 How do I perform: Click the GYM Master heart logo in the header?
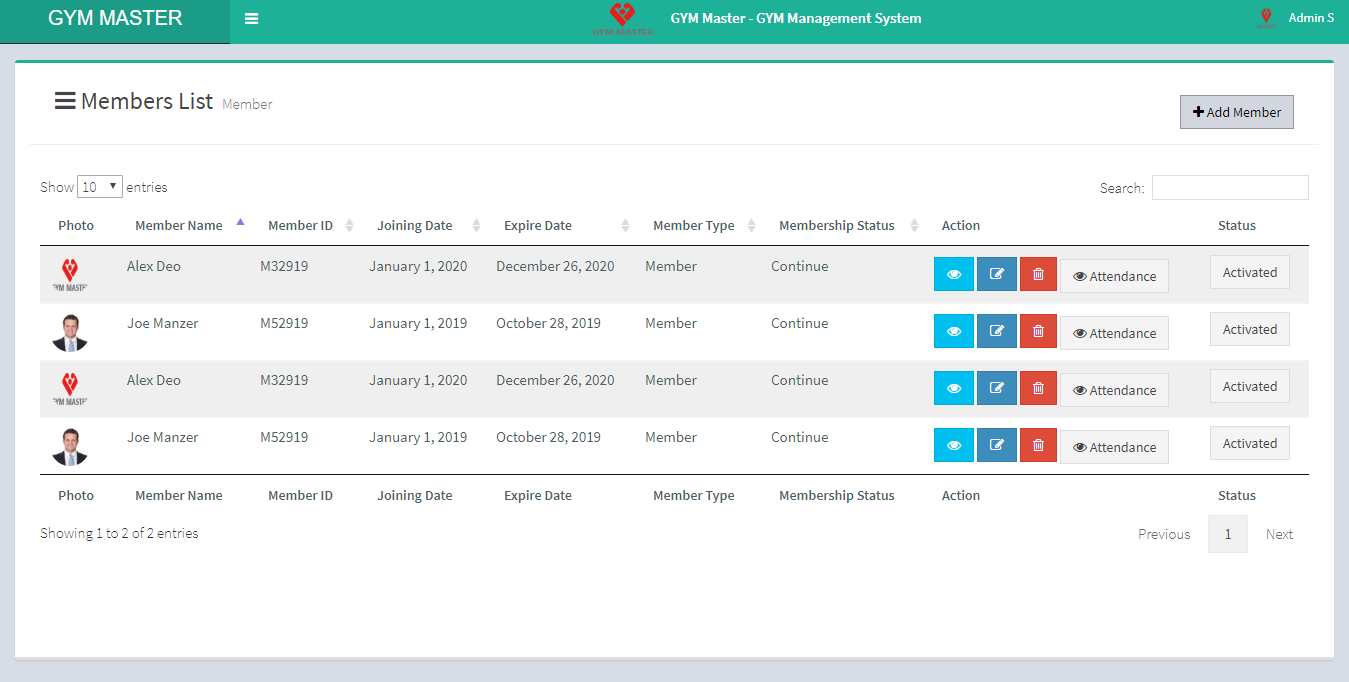pos(622,19)
